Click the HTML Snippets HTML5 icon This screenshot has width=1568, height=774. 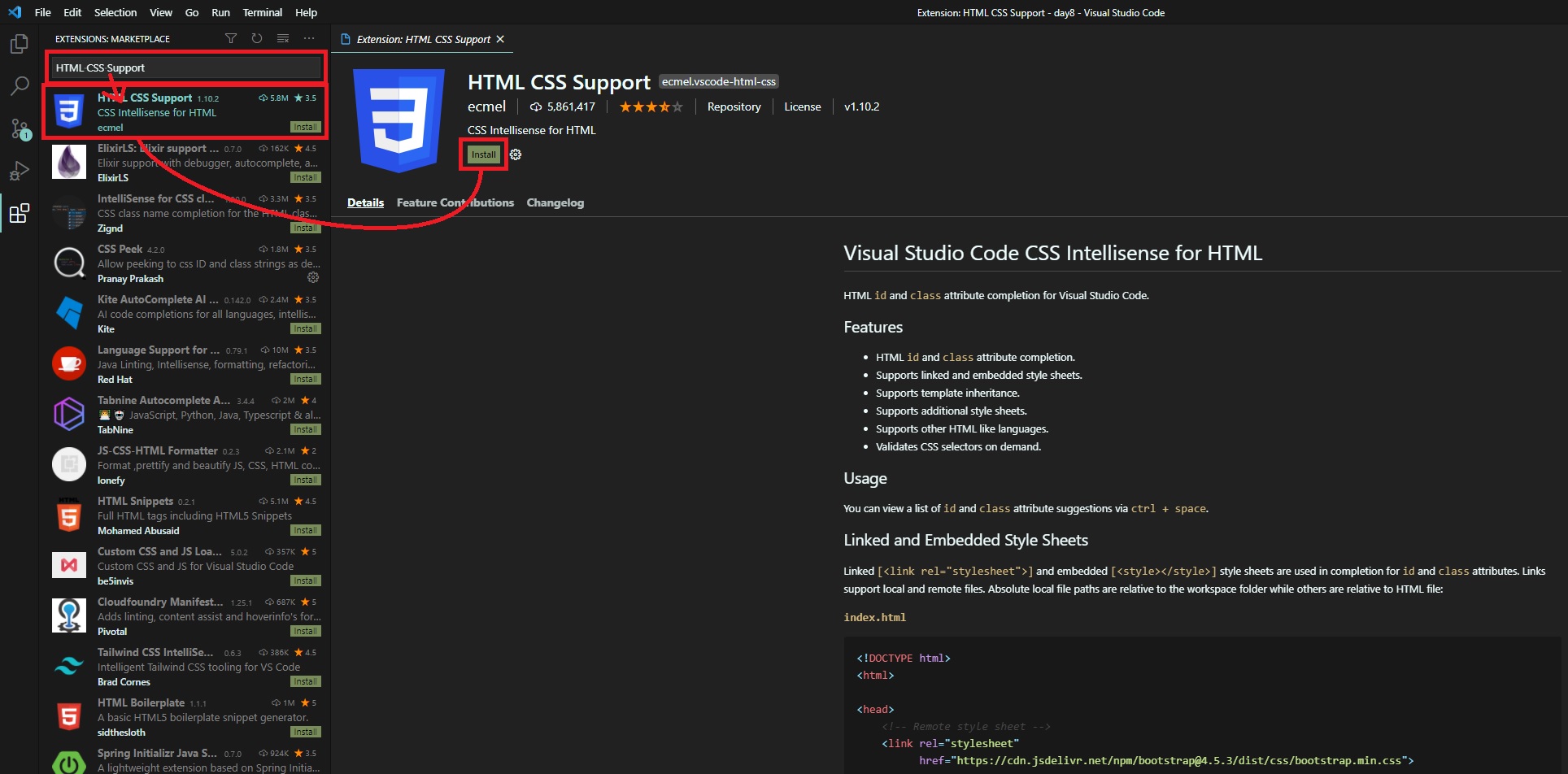(69, 515)
